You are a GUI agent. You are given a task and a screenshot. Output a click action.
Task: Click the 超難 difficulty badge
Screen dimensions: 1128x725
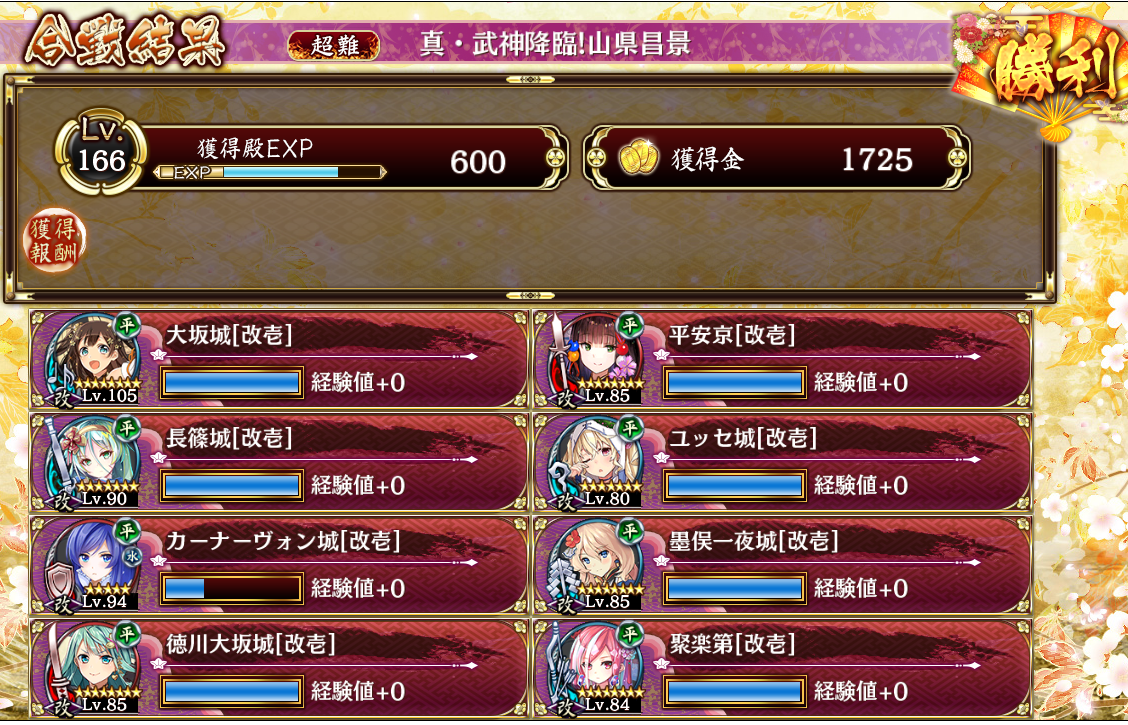pos(334,45)
